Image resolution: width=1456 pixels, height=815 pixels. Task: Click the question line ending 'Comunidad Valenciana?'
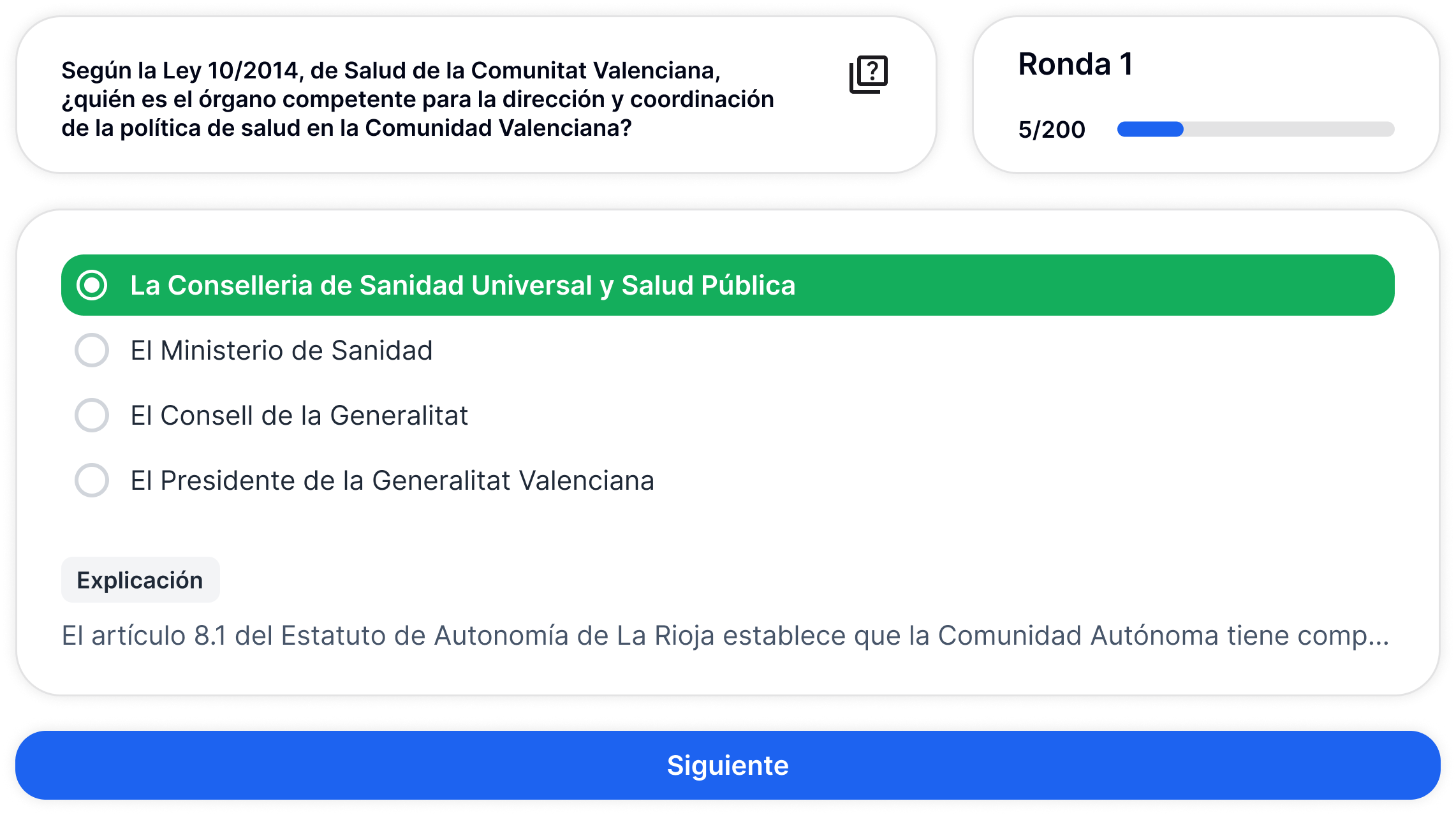point(346,128)
